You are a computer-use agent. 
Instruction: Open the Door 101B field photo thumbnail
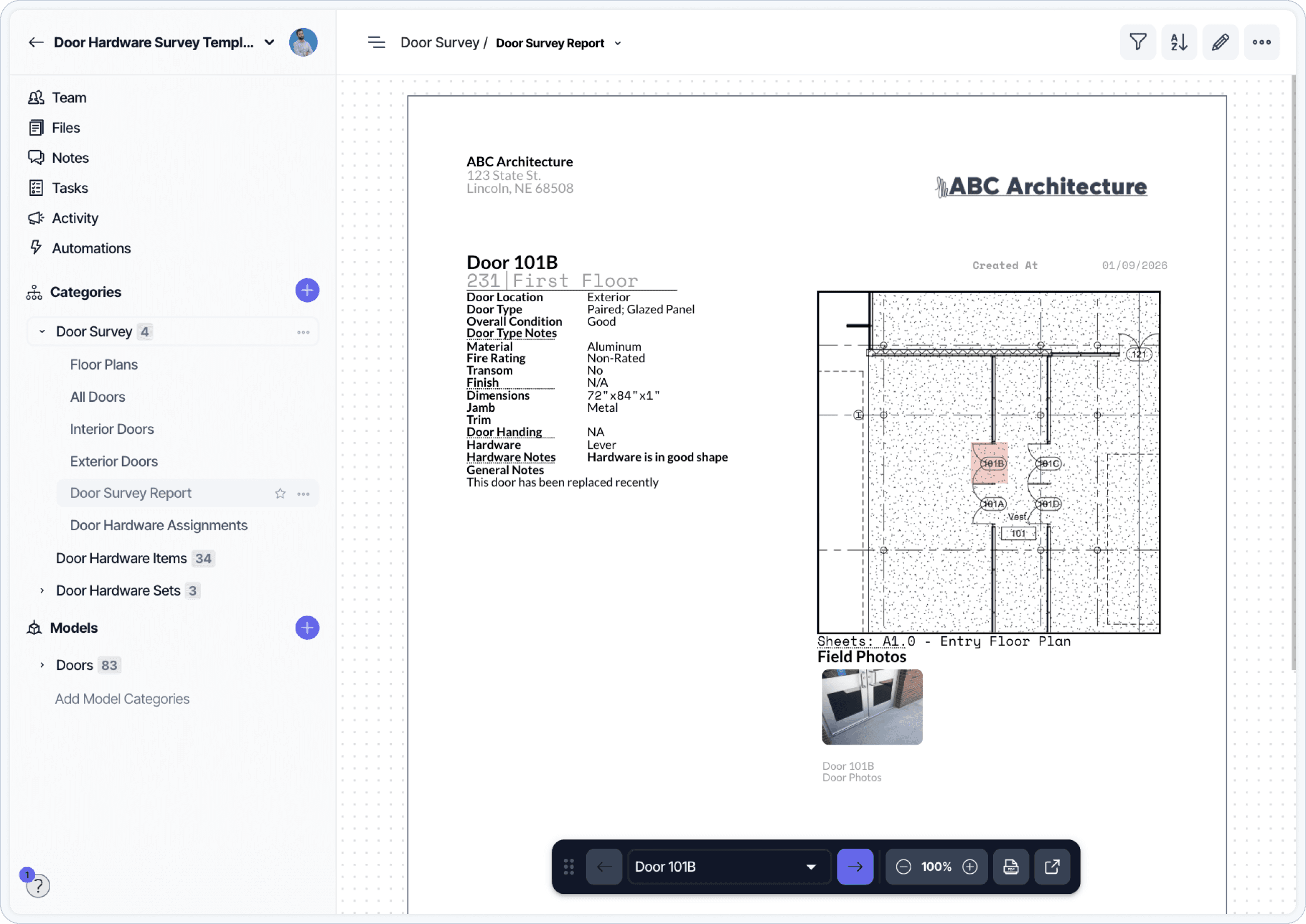point(872,707)
